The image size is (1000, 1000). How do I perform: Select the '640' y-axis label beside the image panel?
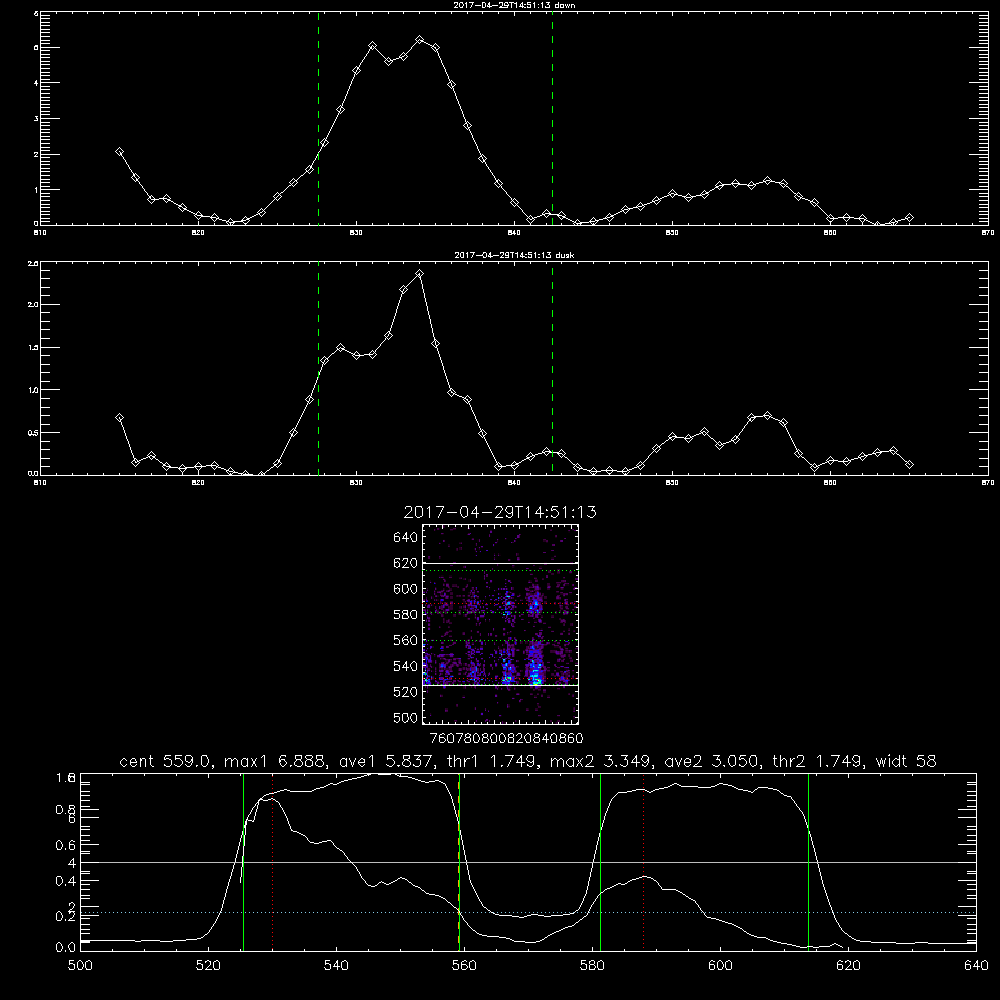[x=406, y=538]
